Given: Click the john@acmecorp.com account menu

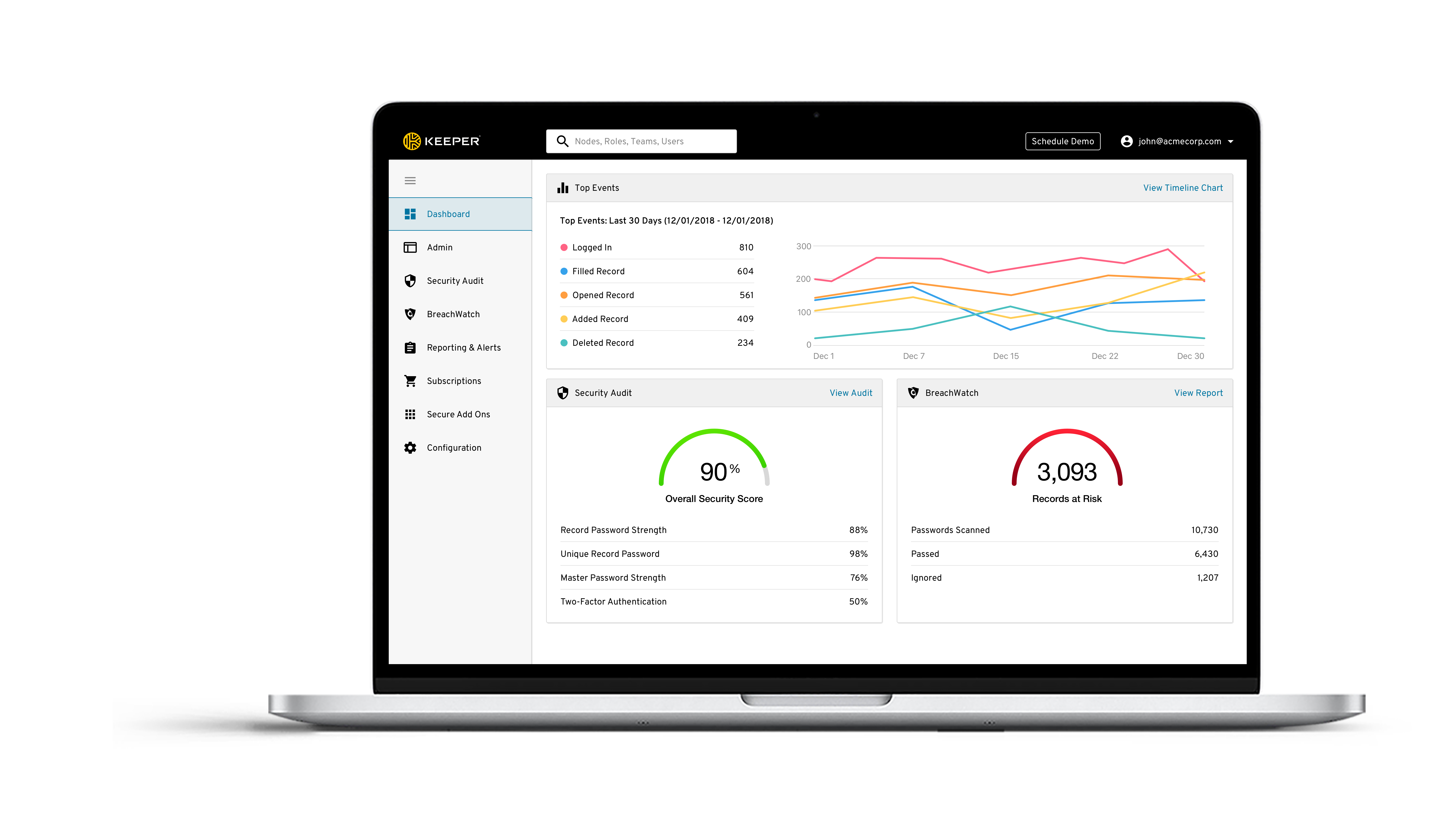Looking at the screenshot, I should [1178, 141].
